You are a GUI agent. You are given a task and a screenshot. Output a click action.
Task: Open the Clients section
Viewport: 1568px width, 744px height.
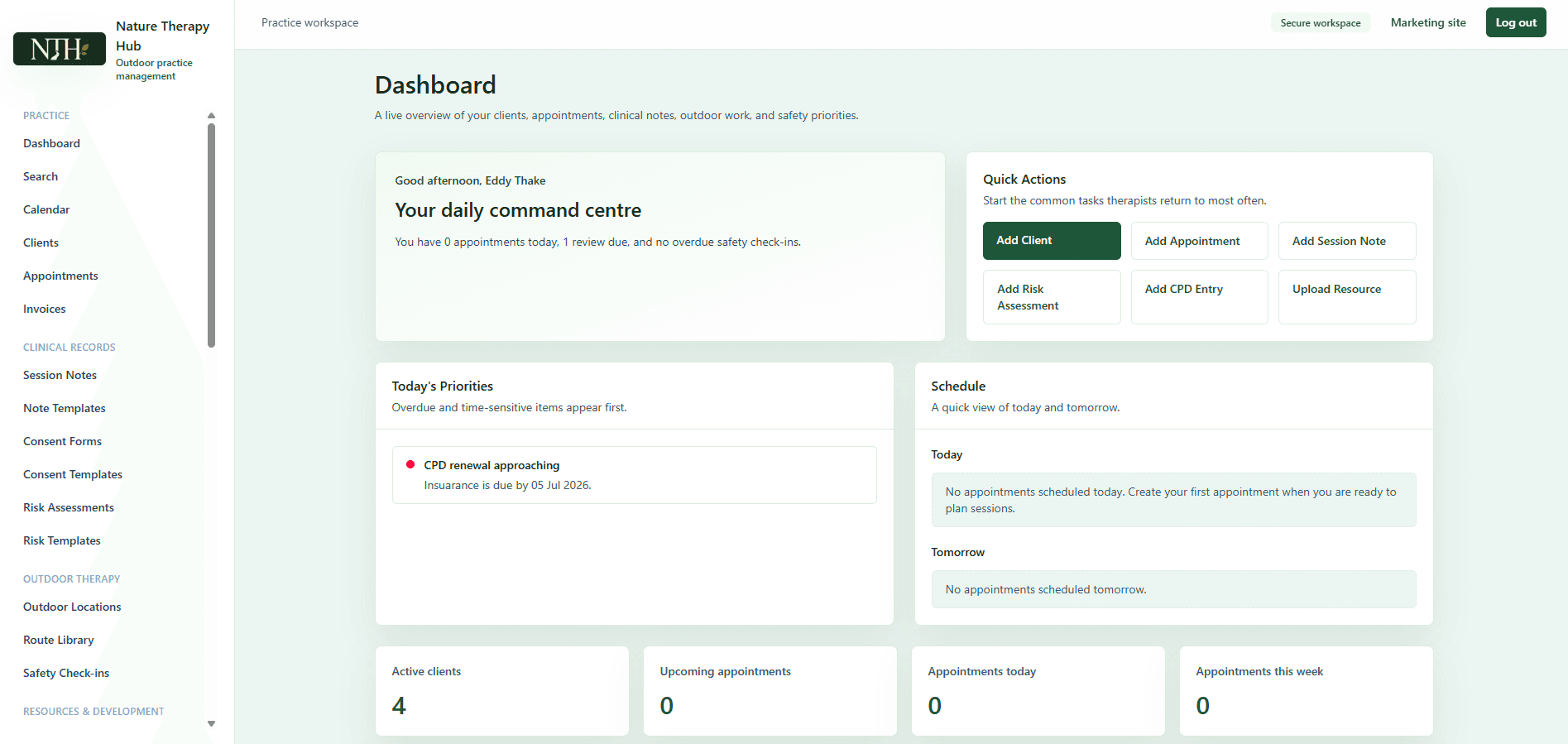point(41,242)
